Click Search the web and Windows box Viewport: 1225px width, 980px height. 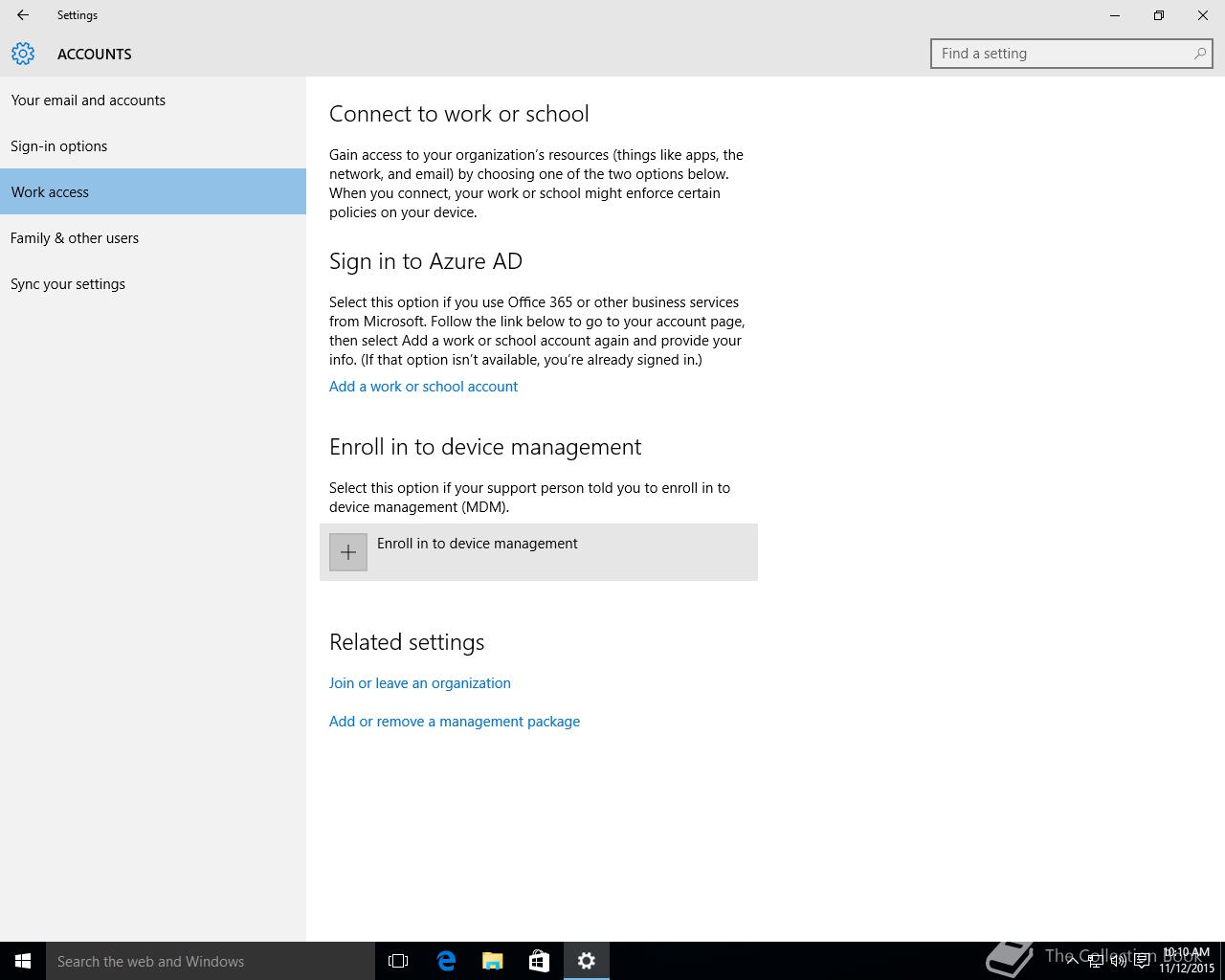[x=211, y=961]
